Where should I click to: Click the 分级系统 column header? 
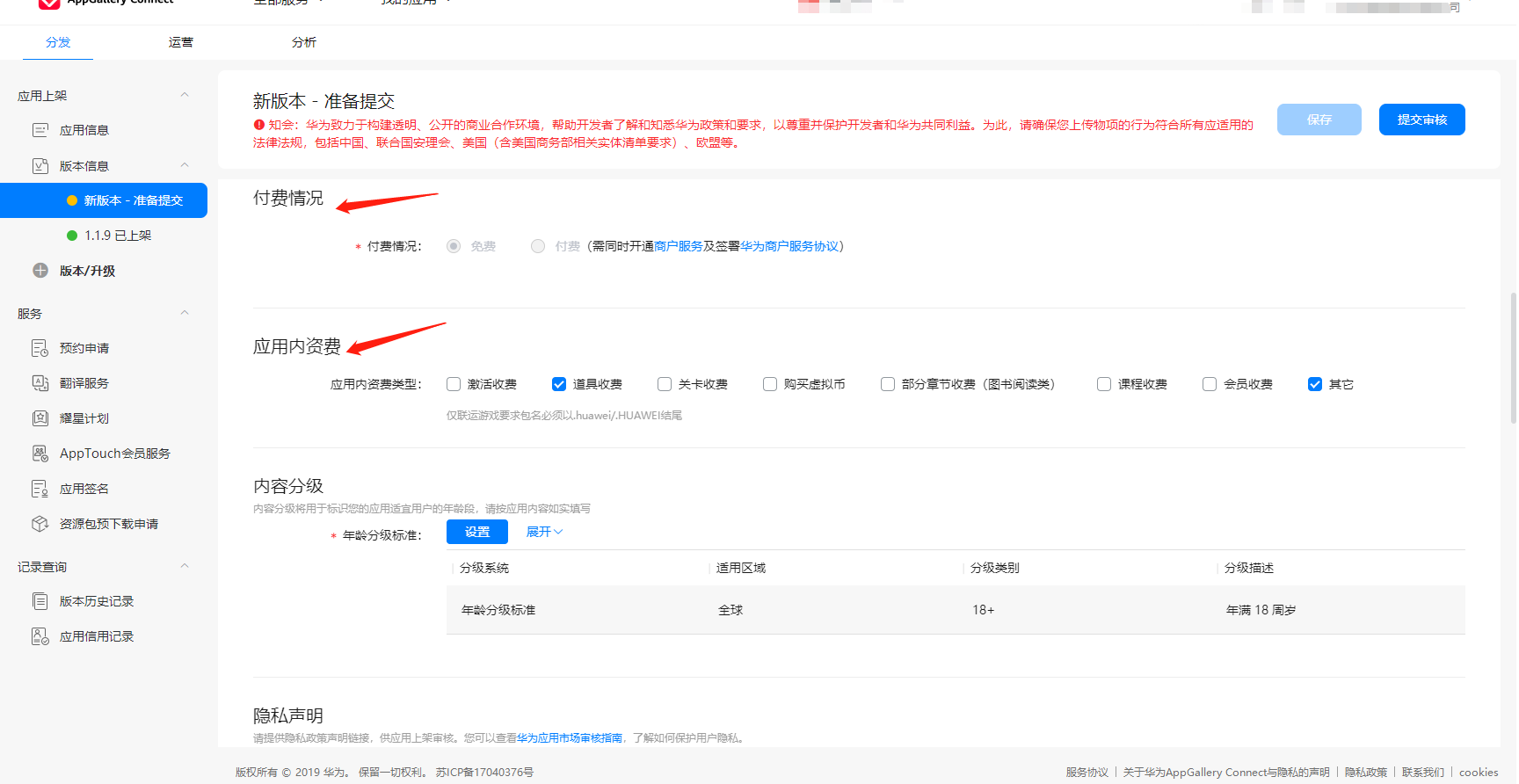coord(484,568)
